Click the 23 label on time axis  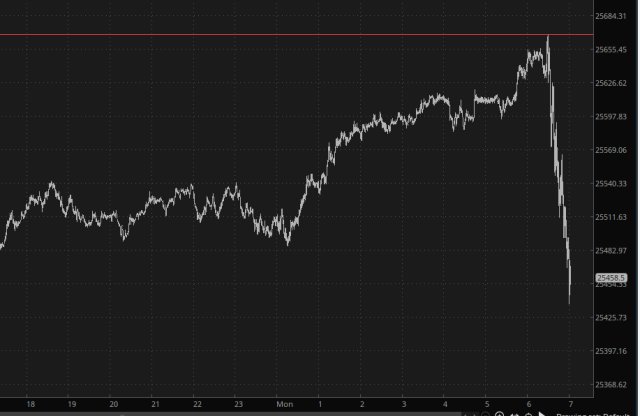[x=240, y=404]
